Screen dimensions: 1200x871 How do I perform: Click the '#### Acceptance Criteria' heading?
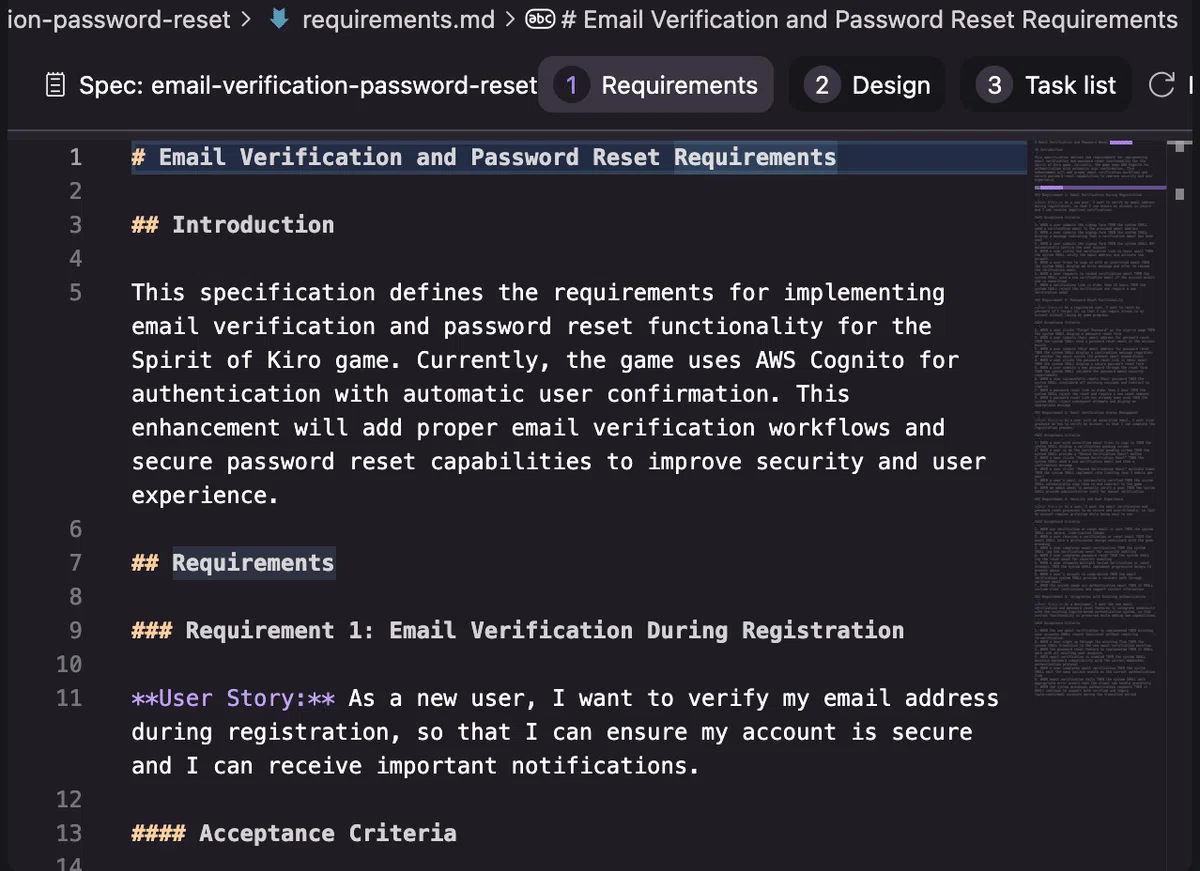(x=294, y=833)
